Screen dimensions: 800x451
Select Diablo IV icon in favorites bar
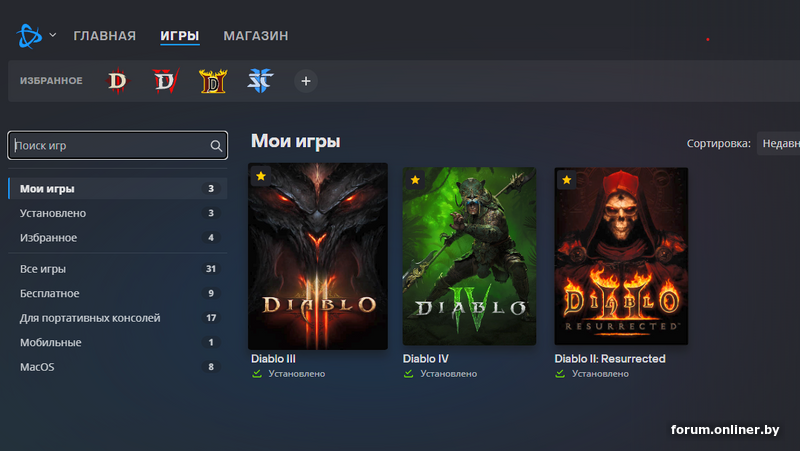(x=165, y=81)
